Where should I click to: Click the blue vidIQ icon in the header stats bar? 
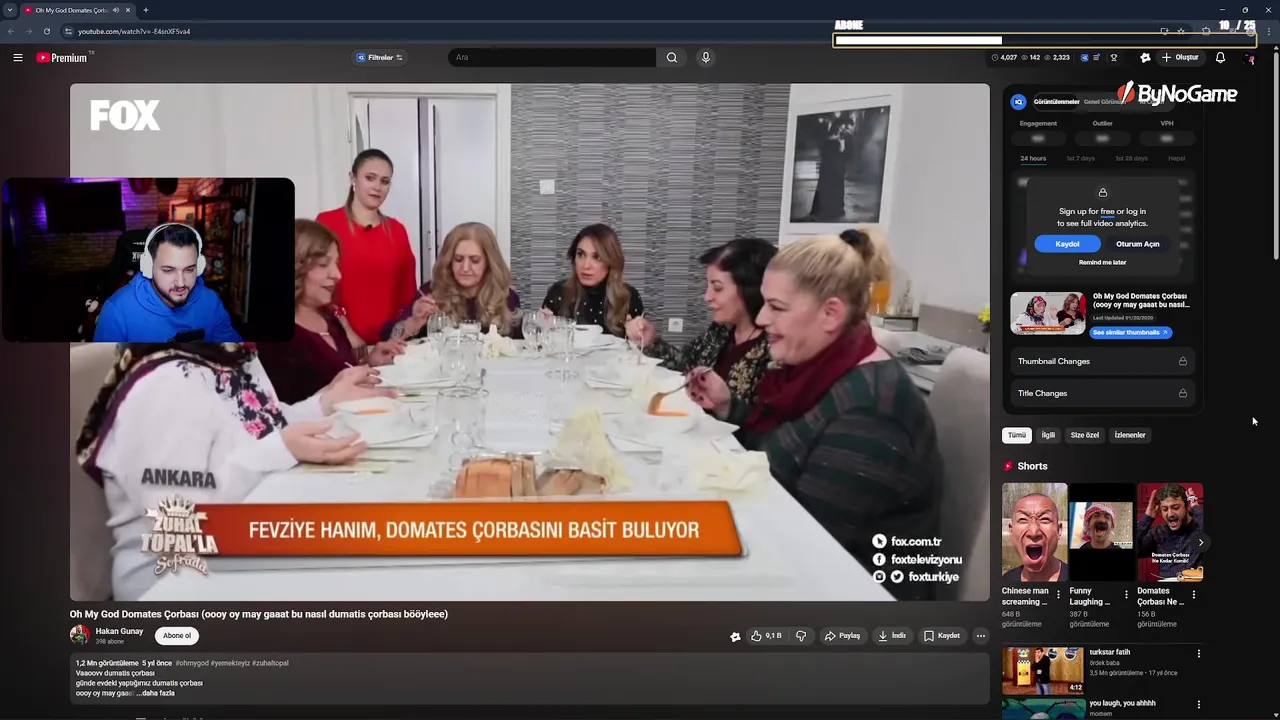1085,58
